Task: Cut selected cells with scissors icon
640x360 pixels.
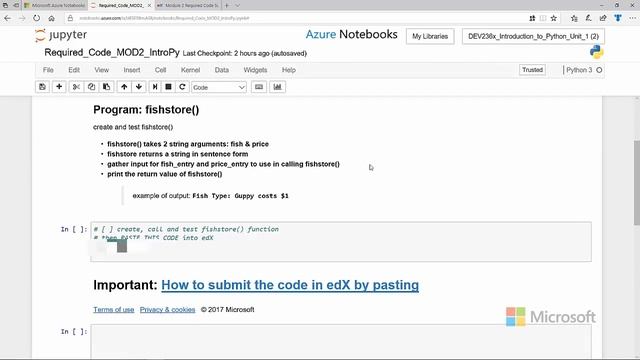Action: 76,87
